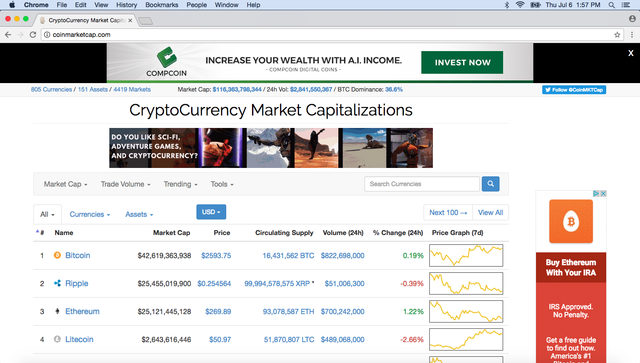Go to Next 100 currencies
Viewport: 640px width, 363px height.
(x=448, y=212)
